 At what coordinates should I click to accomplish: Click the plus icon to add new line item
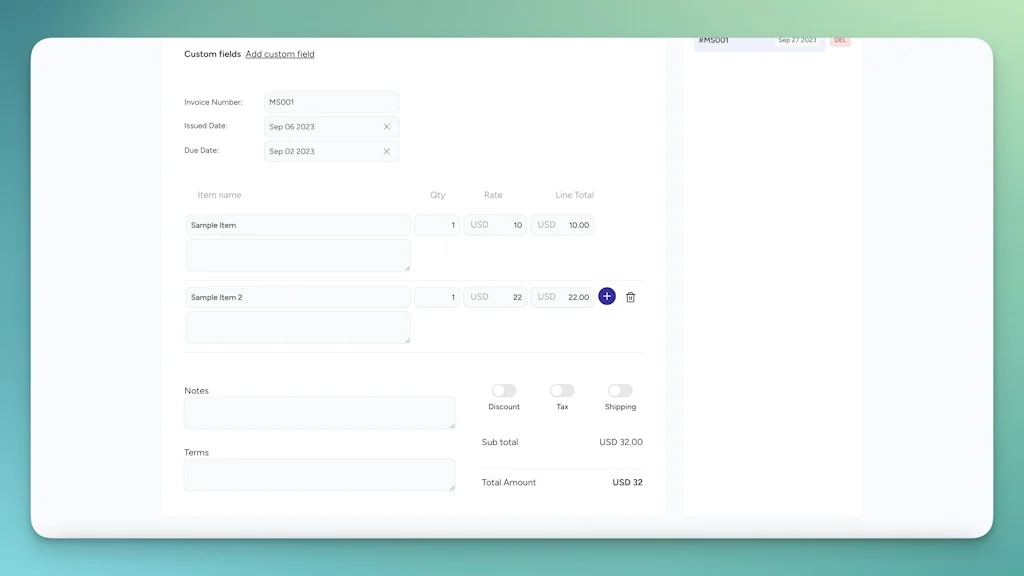click(x=607, y=296)
